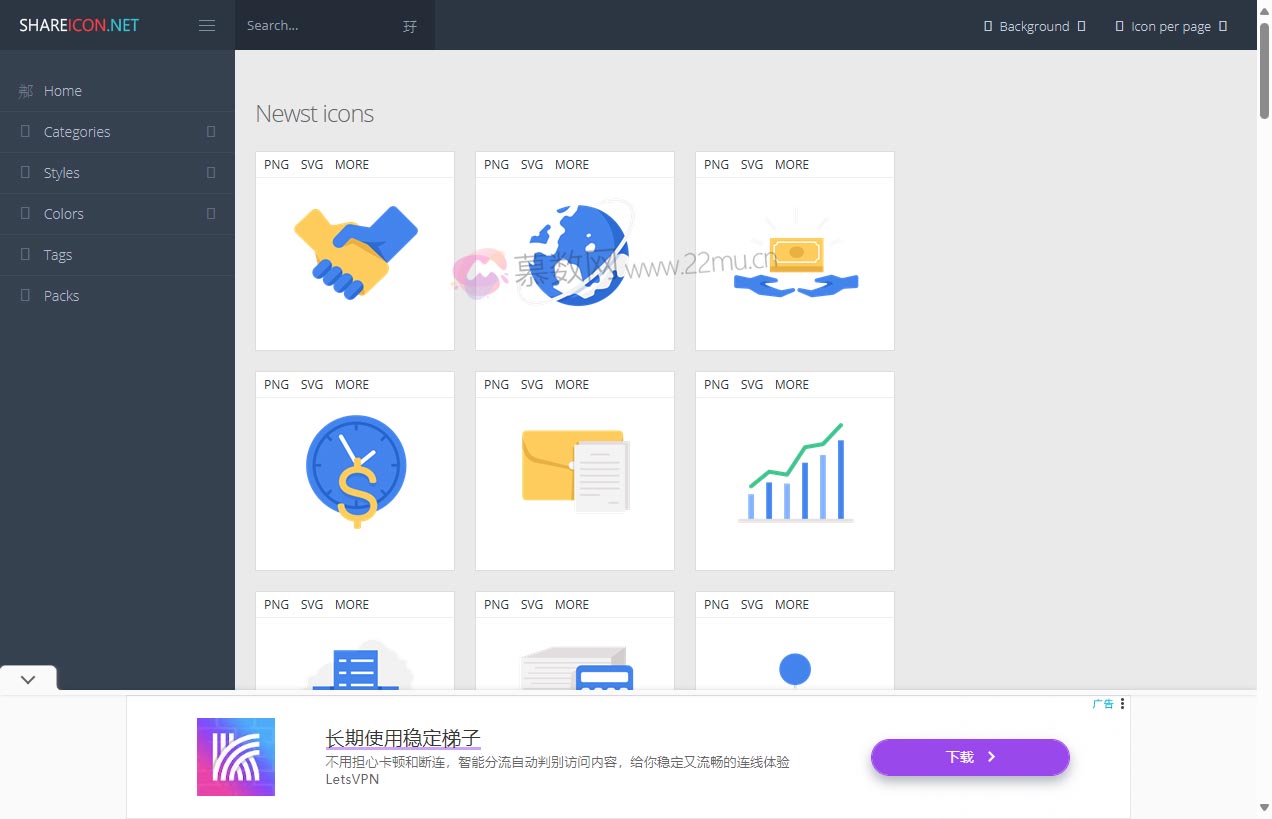Expand the Categories sidebar menu
The image size is (1272, 819).
click(117, 132)
